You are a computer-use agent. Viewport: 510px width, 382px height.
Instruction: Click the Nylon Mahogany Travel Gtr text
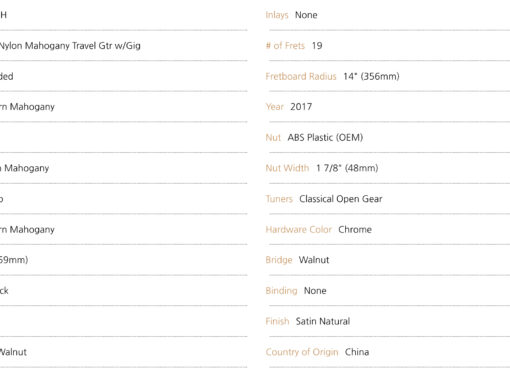(69, 46)
